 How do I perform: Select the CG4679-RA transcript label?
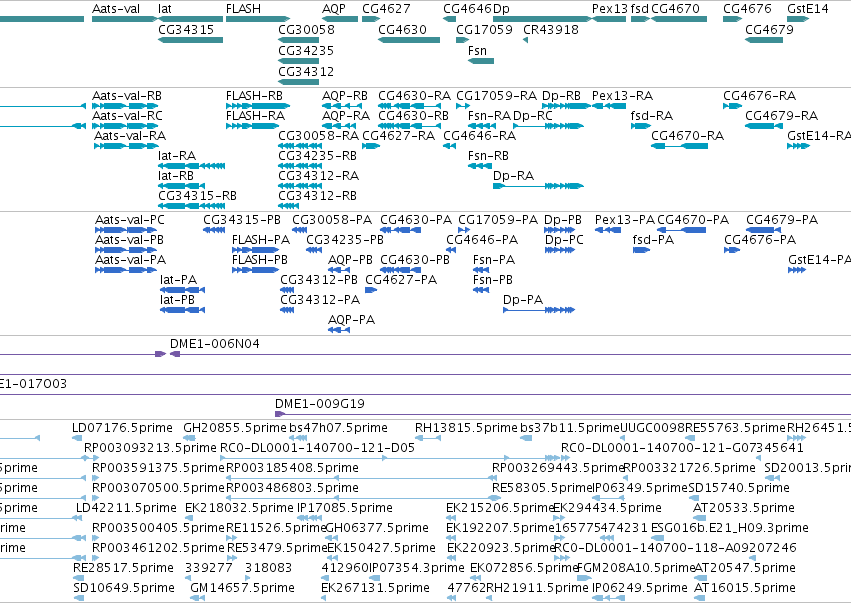coord(782,116)
